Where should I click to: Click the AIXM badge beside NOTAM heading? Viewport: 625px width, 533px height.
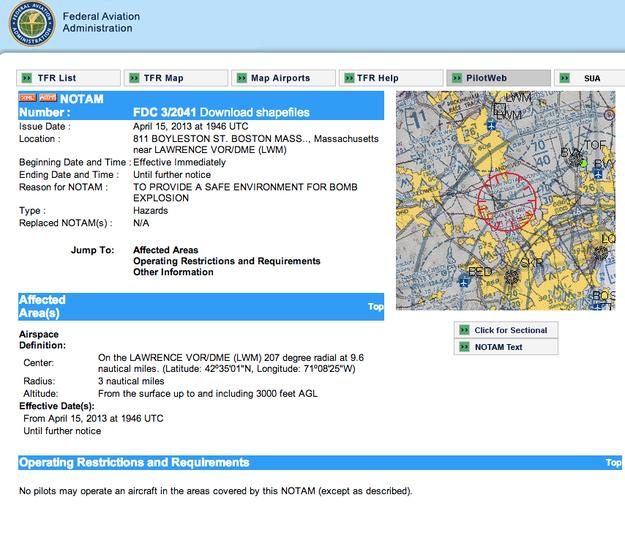46,99
